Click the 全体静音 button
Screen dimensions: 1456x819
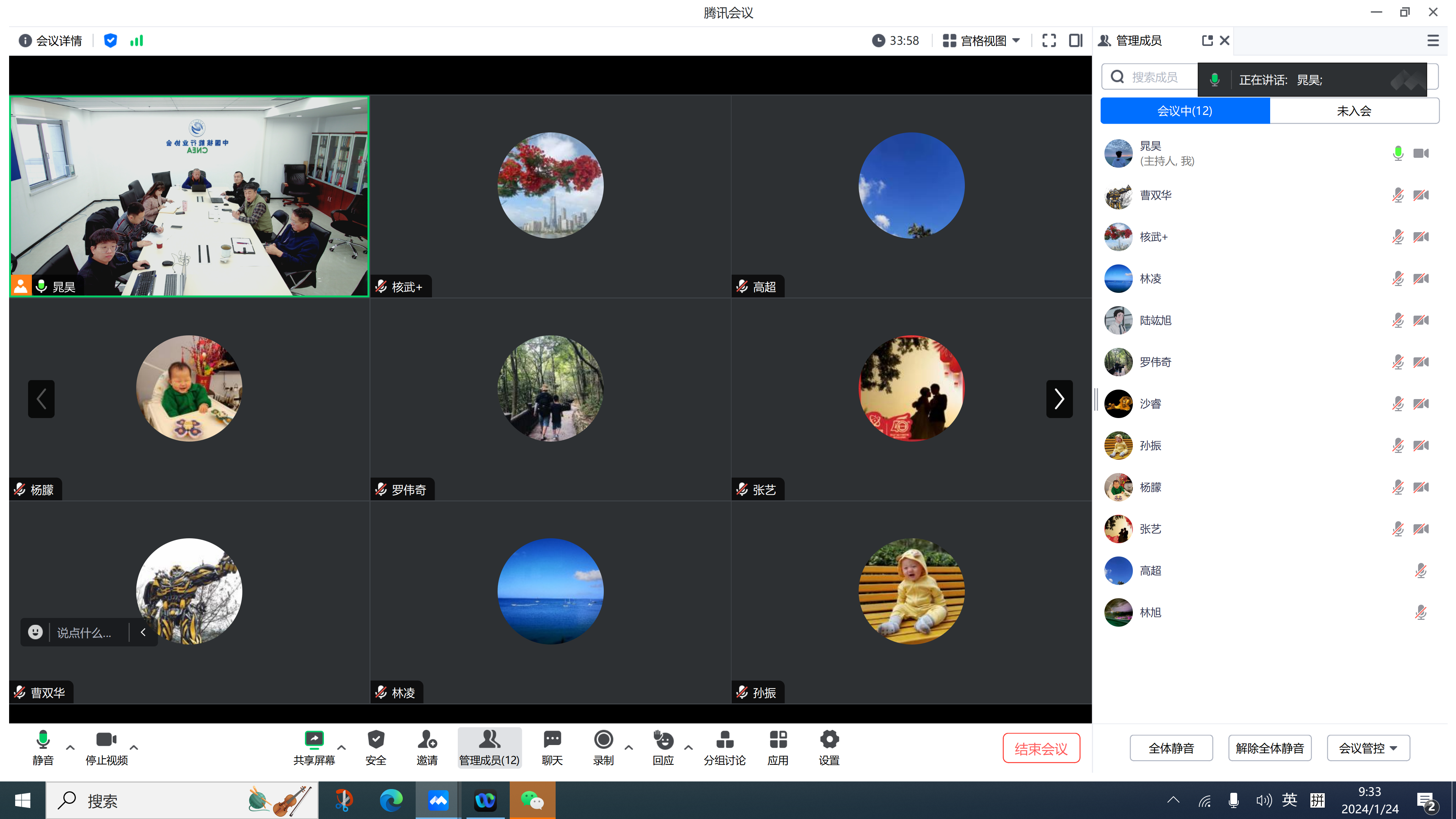tap(1171, 748)
